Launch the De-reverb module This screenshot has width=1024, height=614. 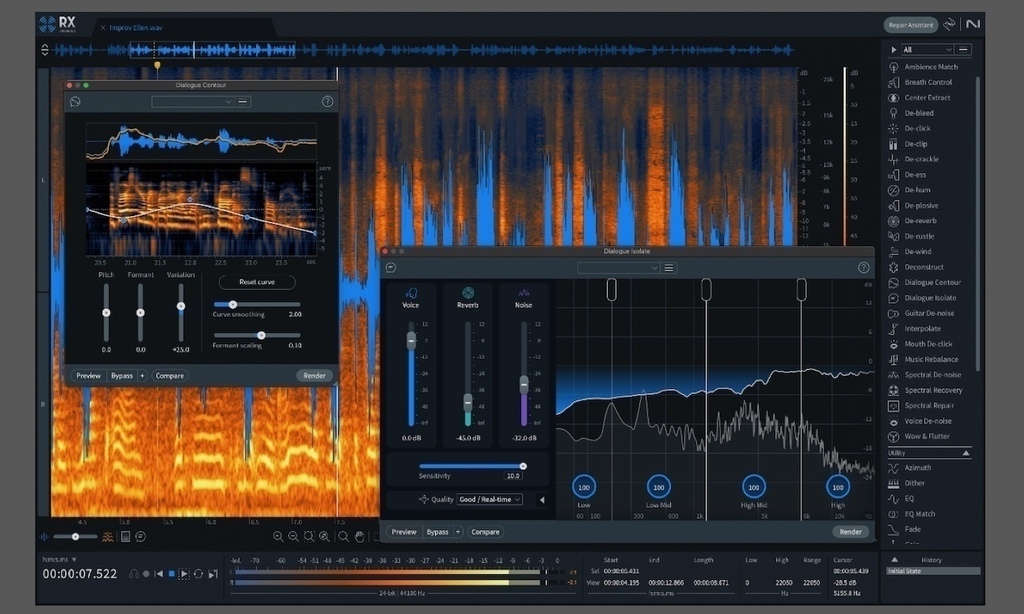(x=912, y=221)
